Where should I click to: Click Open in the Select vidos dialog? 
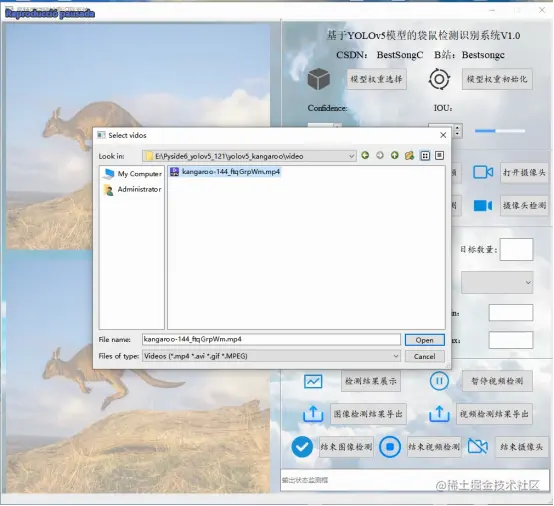click(x=424, y=340)
